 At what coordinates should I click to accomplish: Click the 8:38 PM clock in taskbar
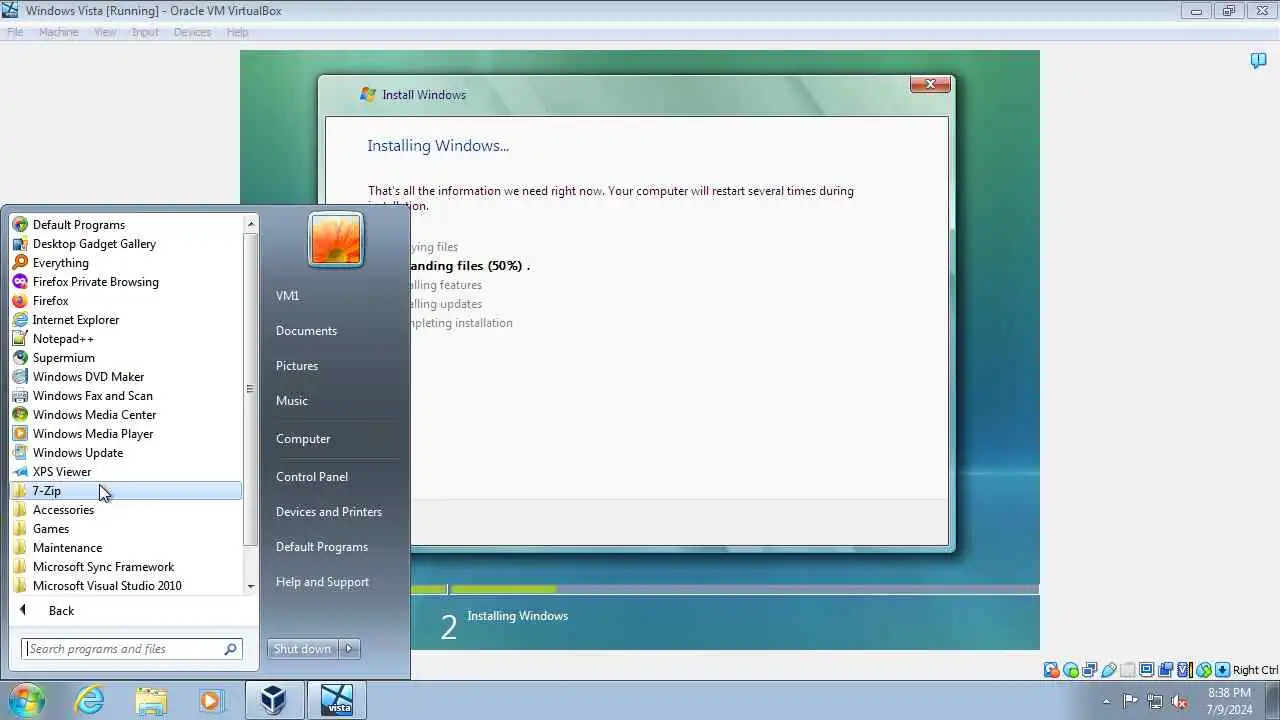point(1229,692)
